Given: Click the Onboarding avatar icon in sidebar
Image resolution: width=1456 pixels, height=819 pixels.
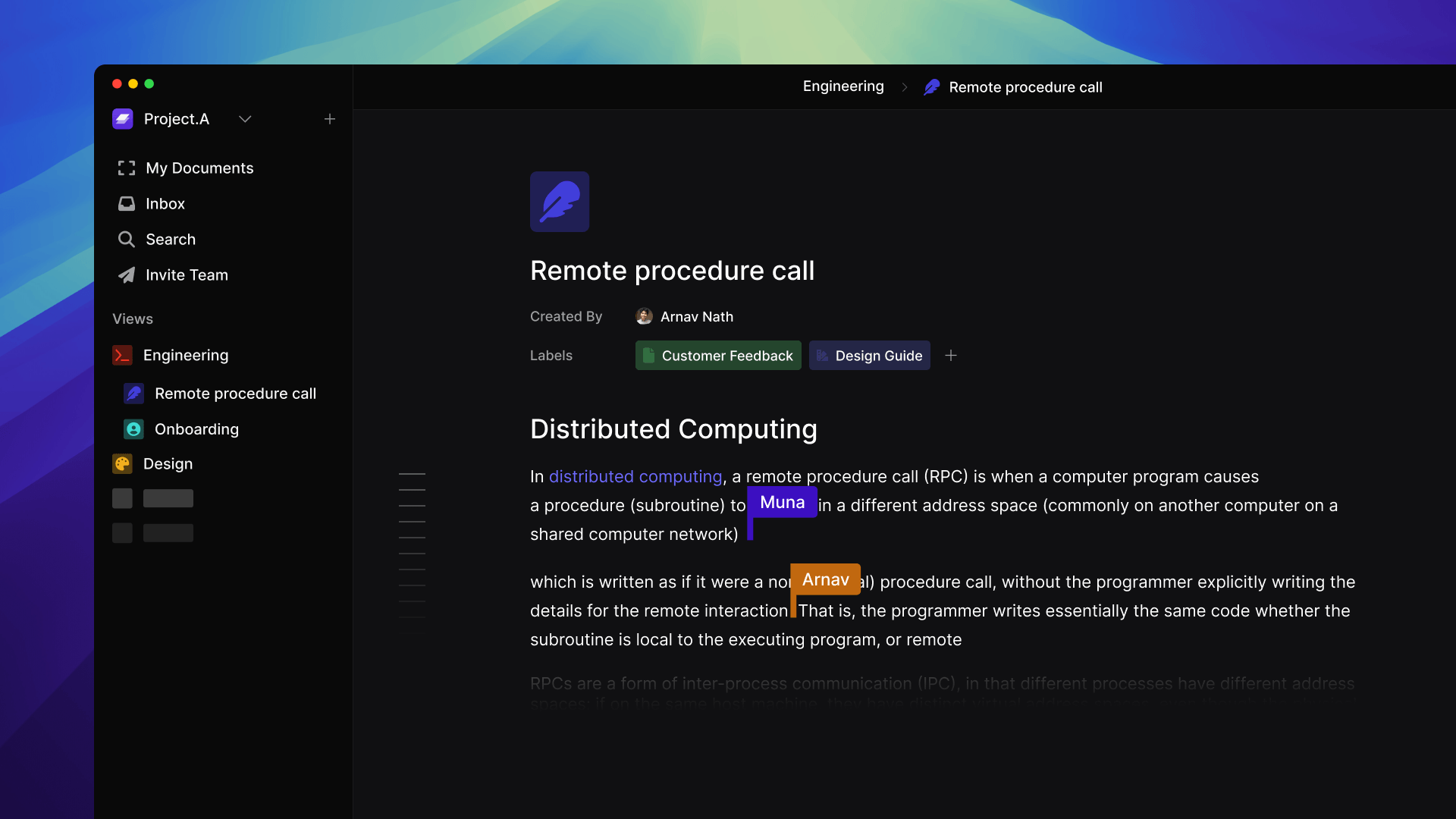Looking at the screenshot, I should (133, 429).
